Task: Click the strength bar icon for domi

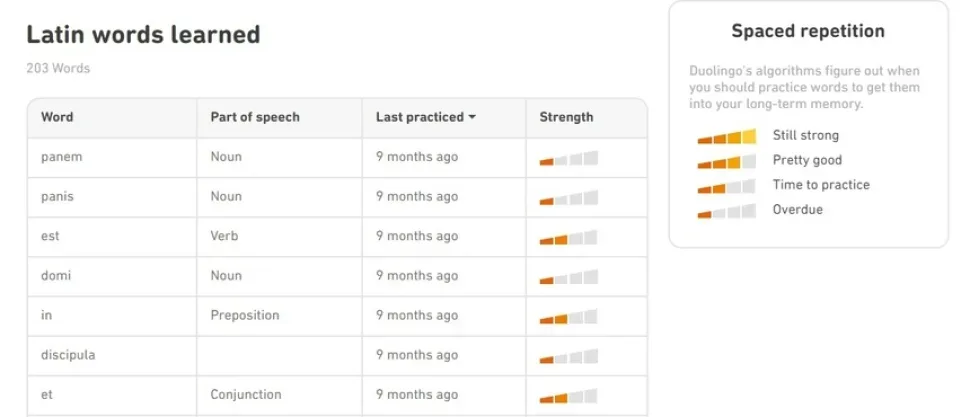Action: click(x=569, y=277)
